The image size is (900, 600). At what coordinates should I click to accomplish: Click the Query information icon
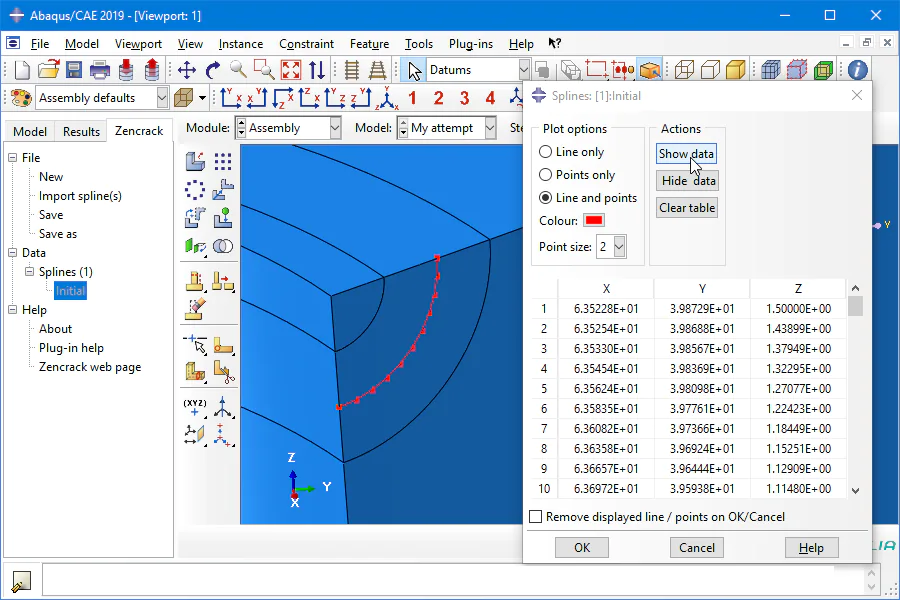click(x=858, y=70)
